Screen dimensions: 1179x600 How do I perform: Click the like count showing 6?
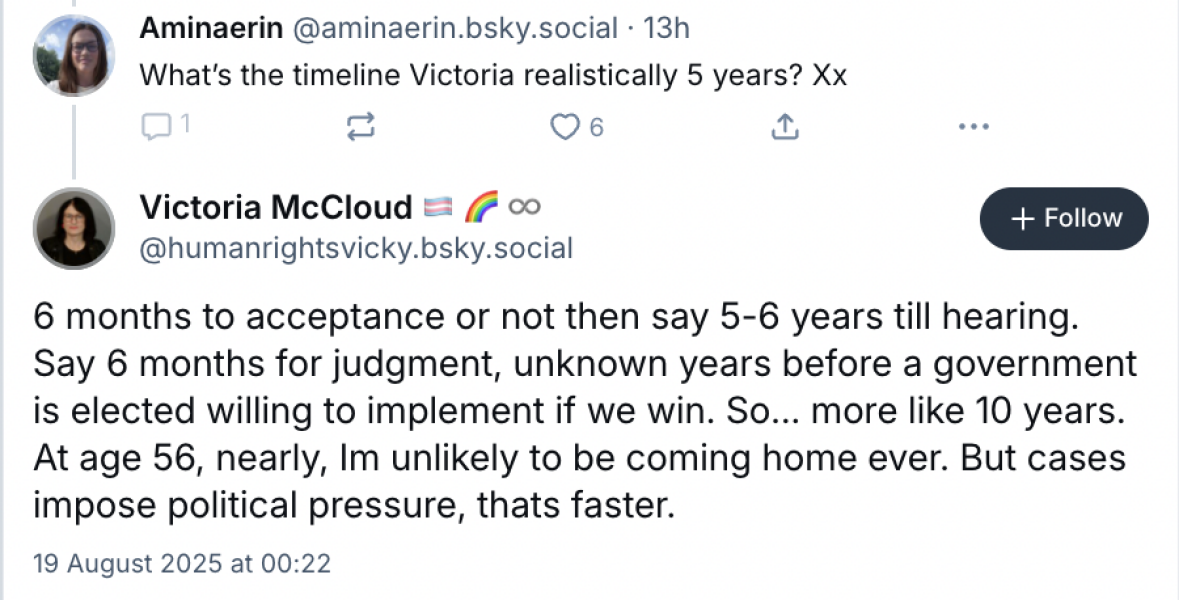596,127
